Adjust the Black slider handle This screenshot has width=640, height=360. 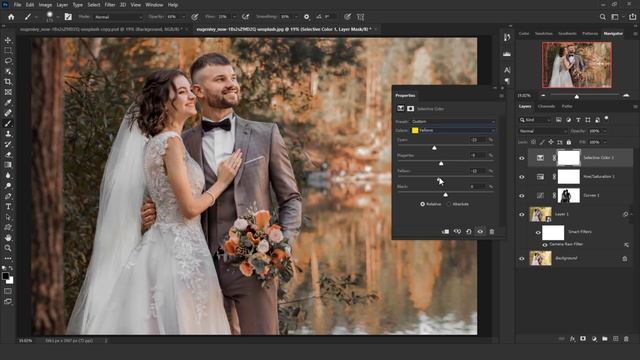pos(445,194)
